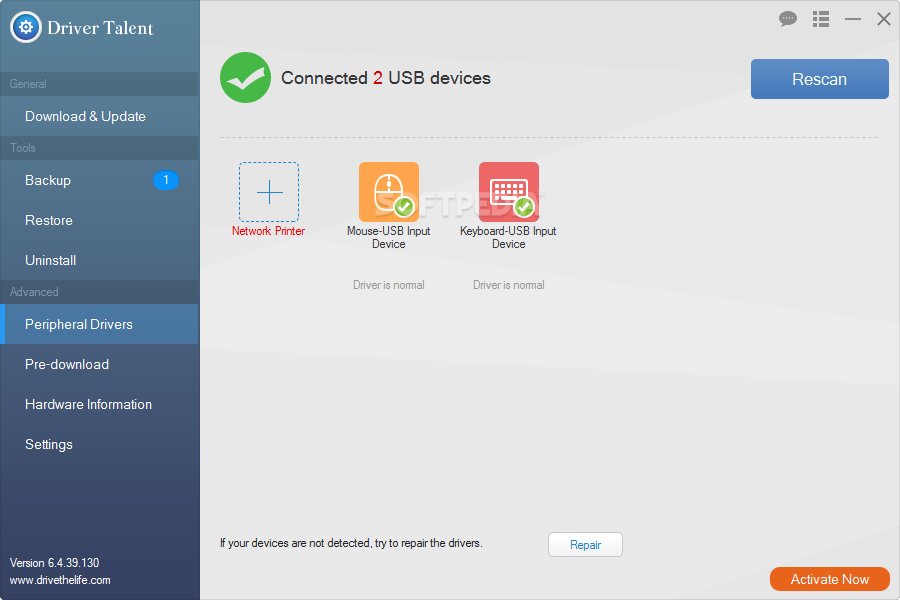Open the feedback speech bubble icon
This screenshot has height=600, width=900.
point(788,19)
